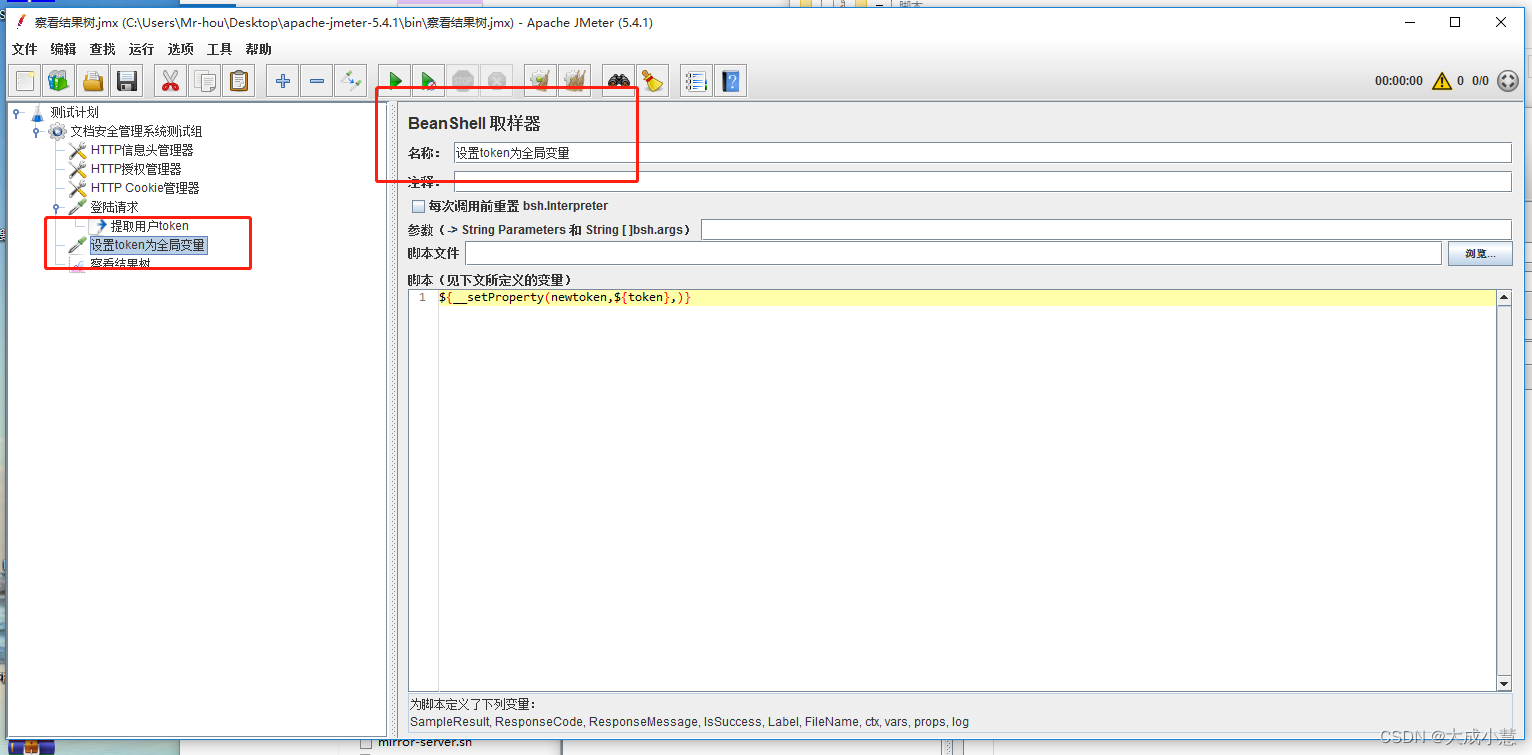Viewport: 1532px width, 755px height.
Task: Open the 运行 menu
Action: [x=141, y=49]
